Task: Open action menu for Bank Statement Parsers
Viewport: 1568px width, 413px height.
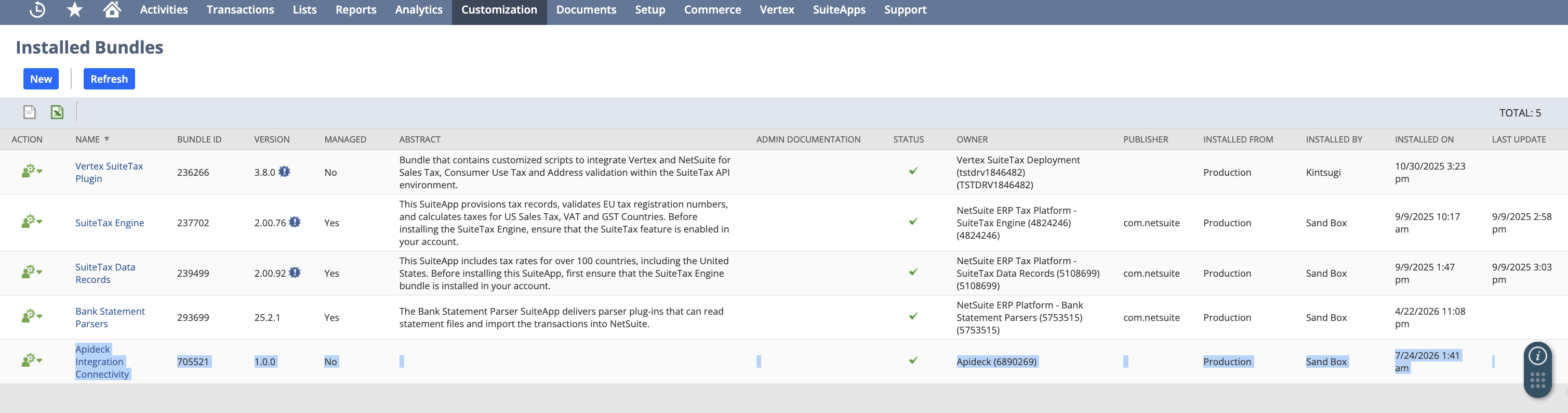Action: pos(32,316)
